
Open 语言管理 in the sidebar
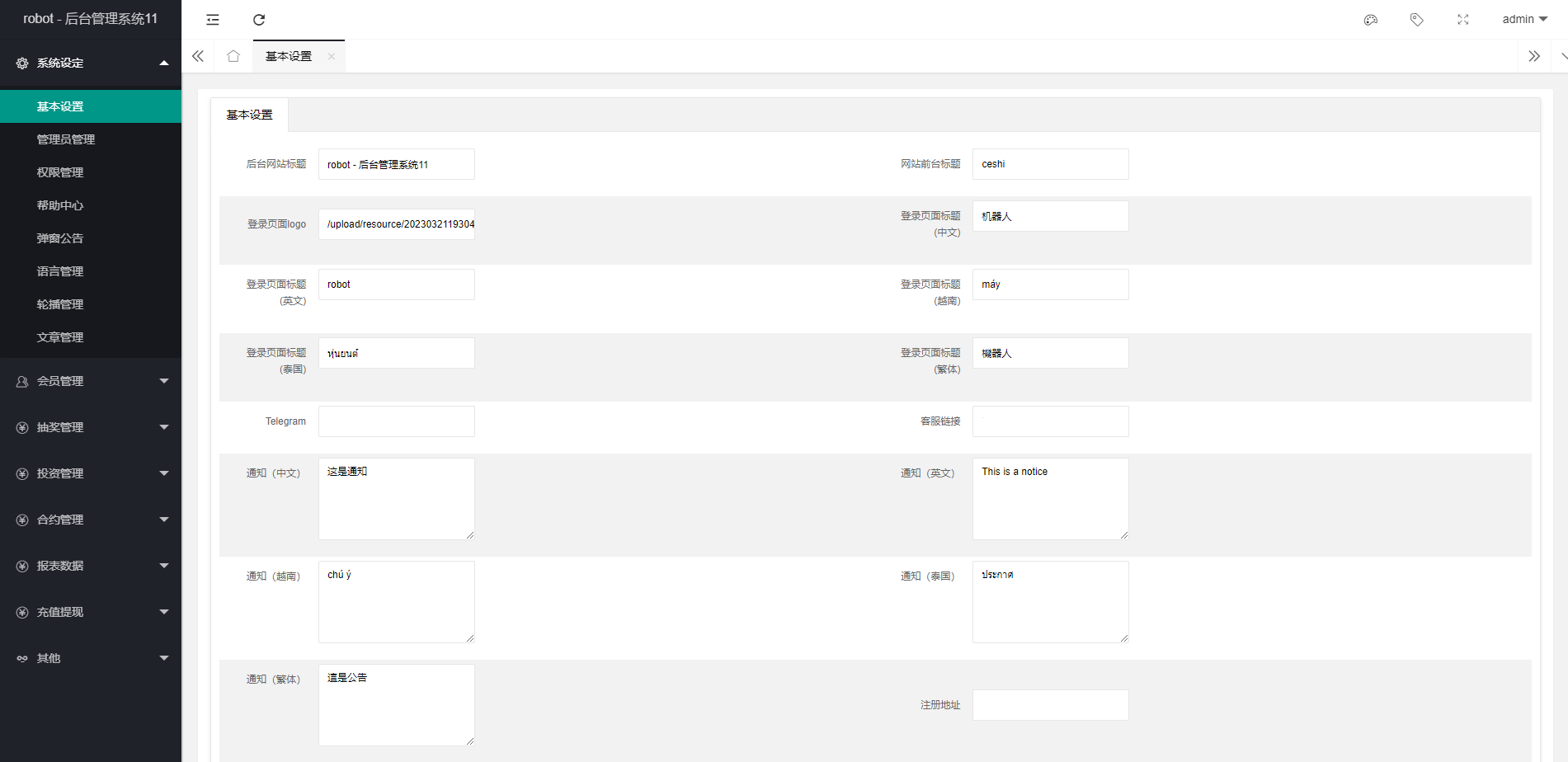(60, 271)
